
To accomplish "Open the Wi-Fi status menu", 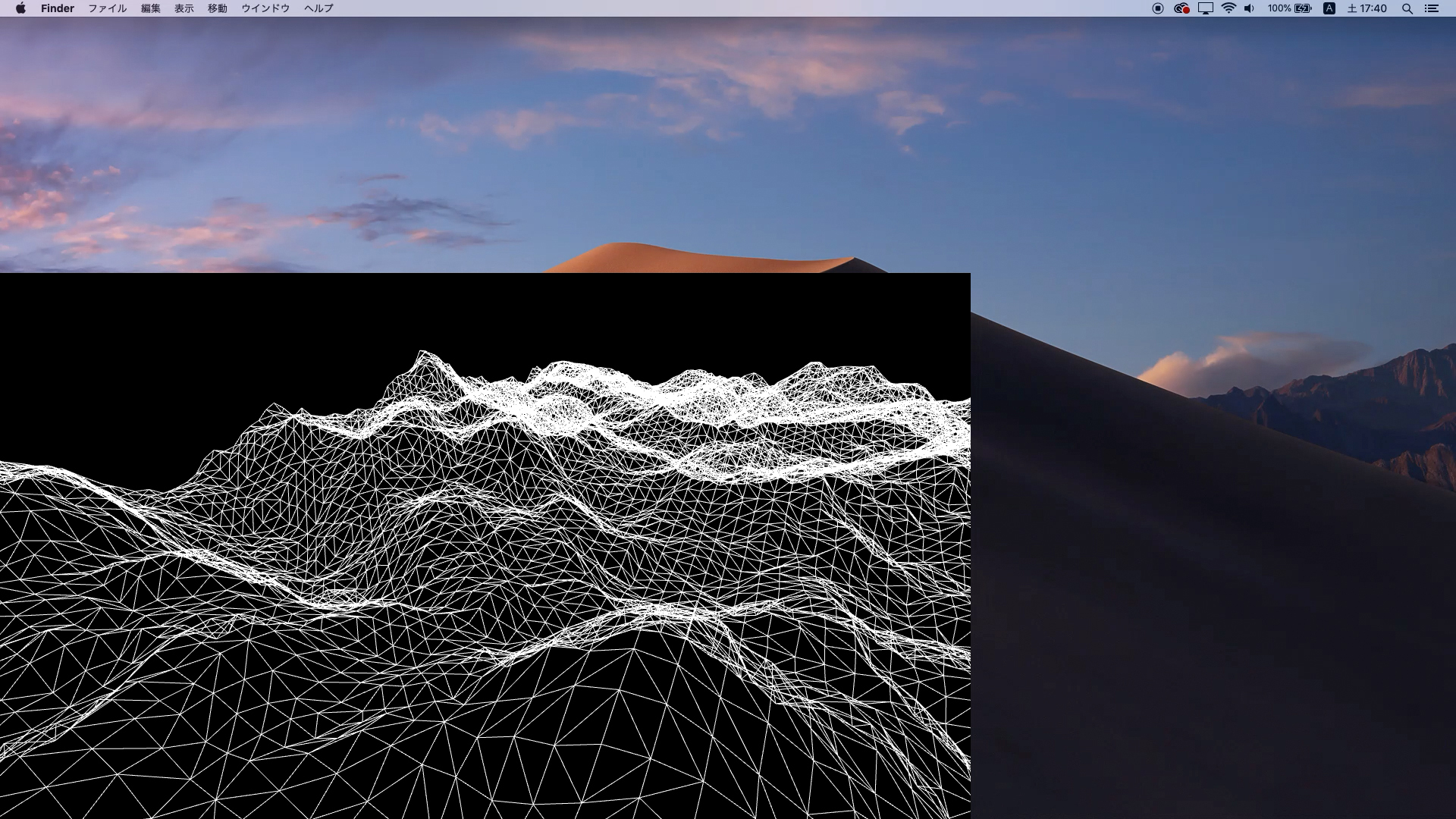I will tap(1228, 8).
